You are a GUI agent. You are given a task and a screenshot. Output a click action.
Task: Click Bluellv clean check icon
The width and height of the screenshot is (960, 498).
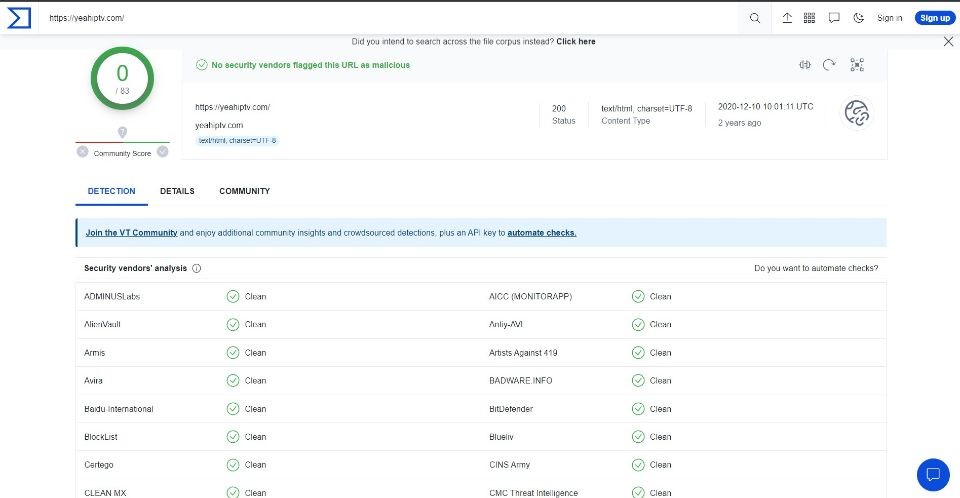tap(638, 437)
